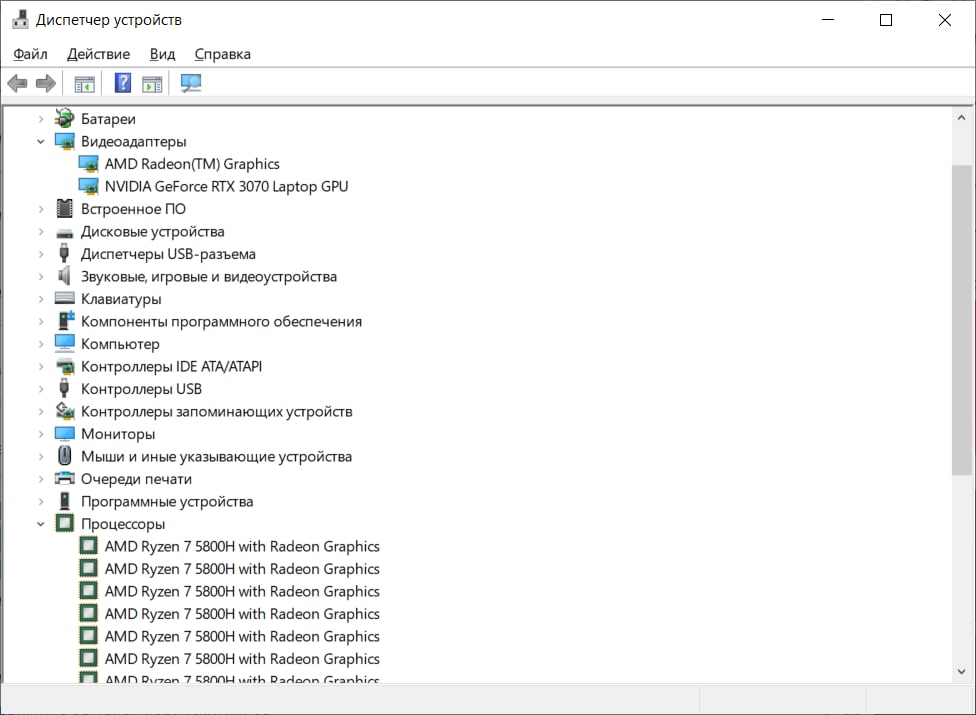Viewport: 976px width, 715px height.
Task: Open the Файл menu
Action: click(30, 54)
